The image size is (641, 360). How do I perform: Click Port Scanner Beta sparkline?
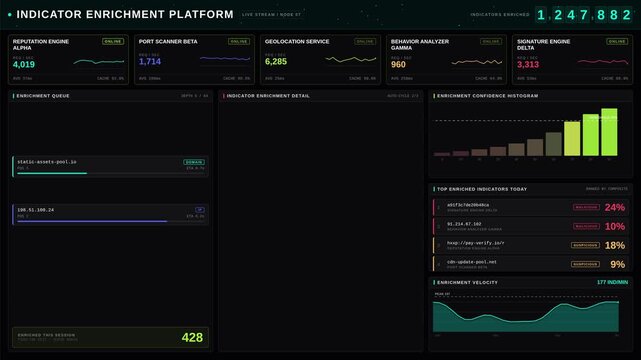click(x=225, y=59)
